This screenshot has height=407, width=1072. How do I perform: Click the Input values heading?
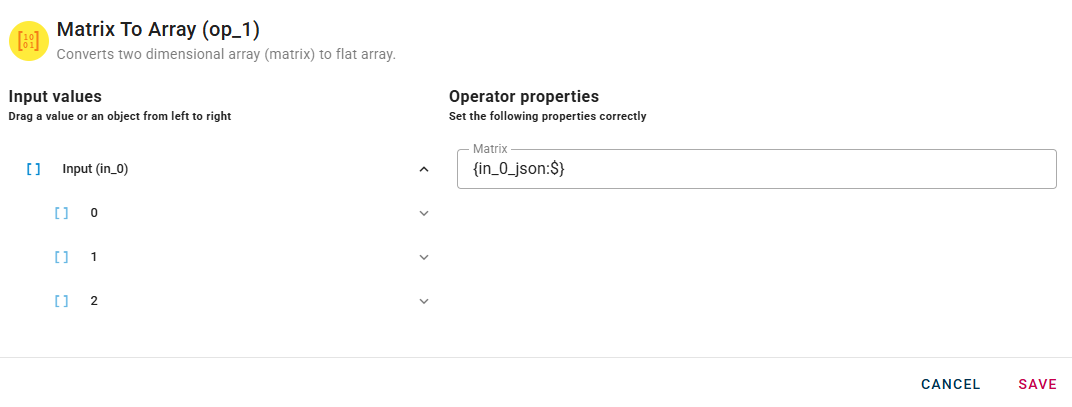[x=55, y=97]
